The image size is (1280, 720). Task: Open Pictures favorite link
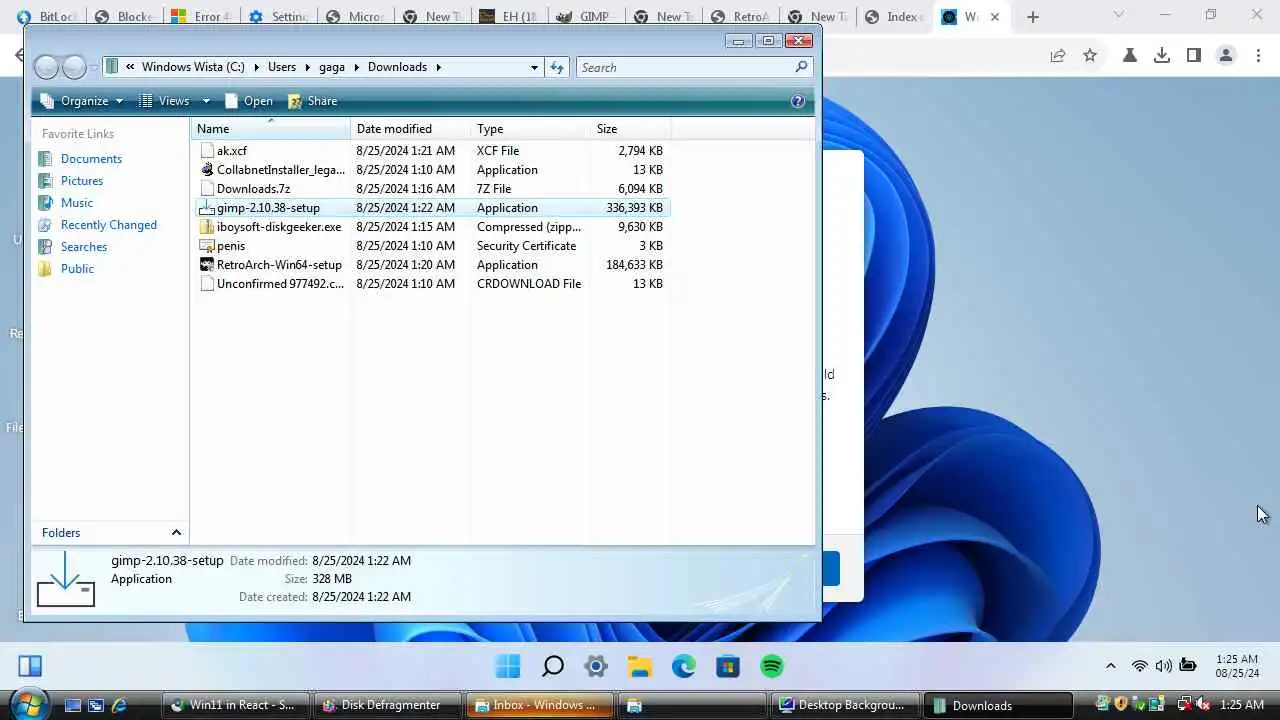pos(82,181)
